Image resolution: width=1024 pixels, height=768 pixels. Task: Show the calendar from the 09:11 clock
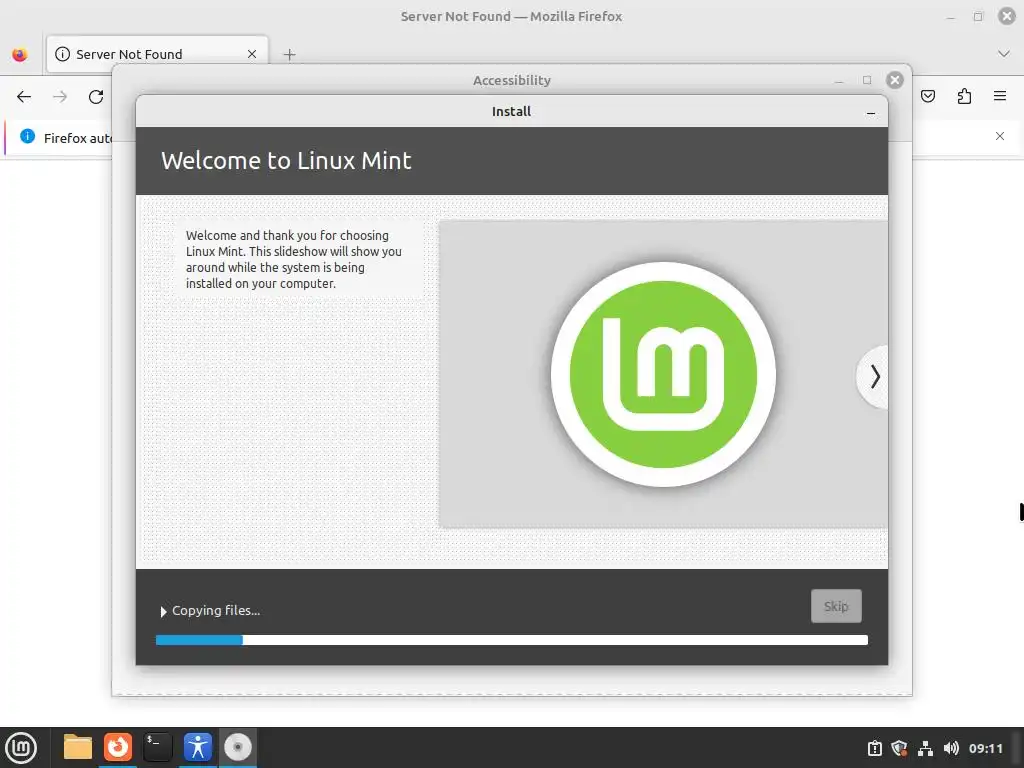coord(985,748)
